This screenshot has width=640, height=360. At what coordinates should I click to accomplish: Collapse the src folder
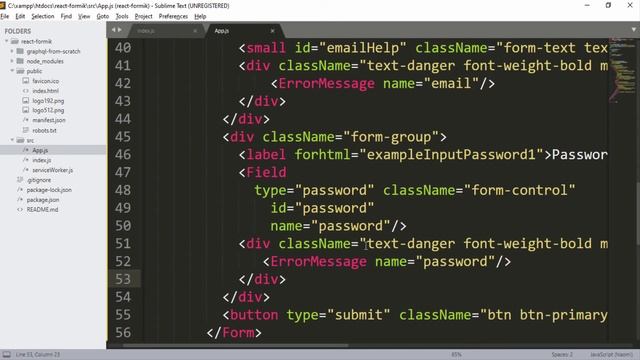[x=12, y=140]
